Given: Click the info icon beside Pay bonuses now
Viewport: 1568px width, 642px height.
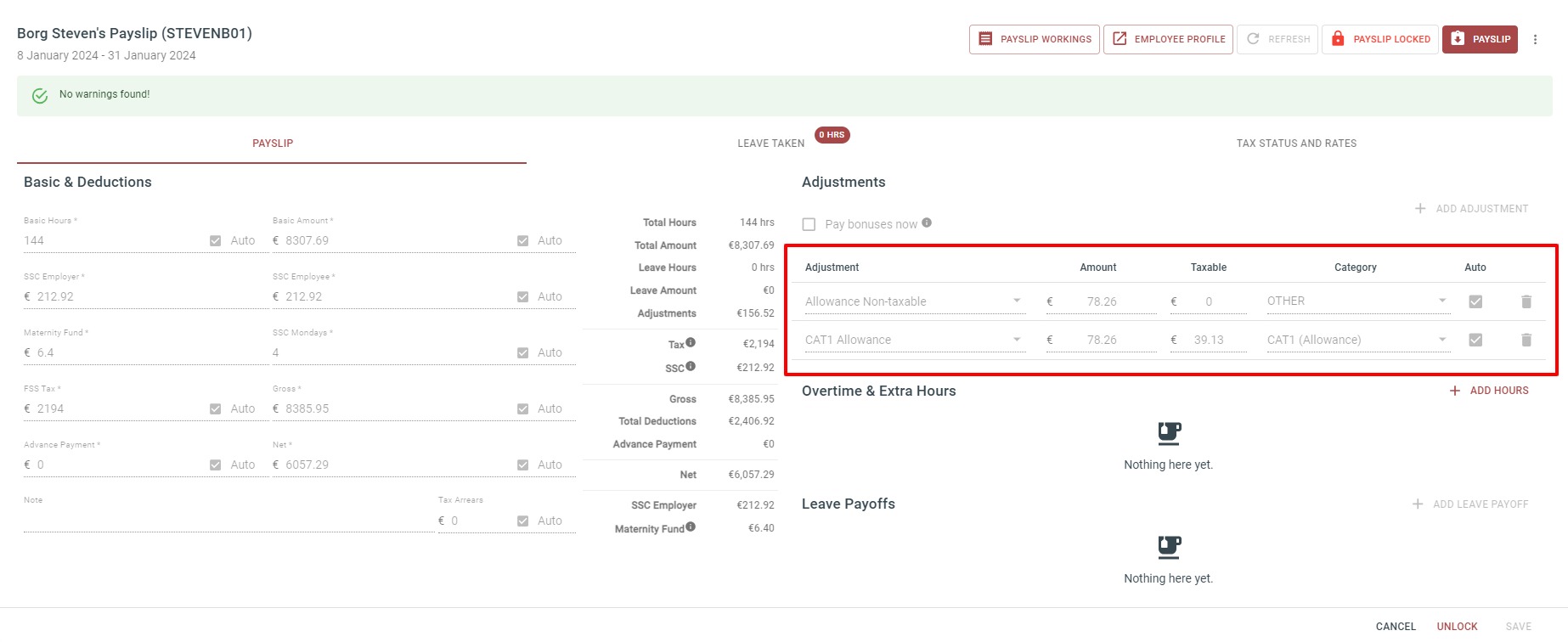Looking at the screenshot, I should click(x=927, y=222).
